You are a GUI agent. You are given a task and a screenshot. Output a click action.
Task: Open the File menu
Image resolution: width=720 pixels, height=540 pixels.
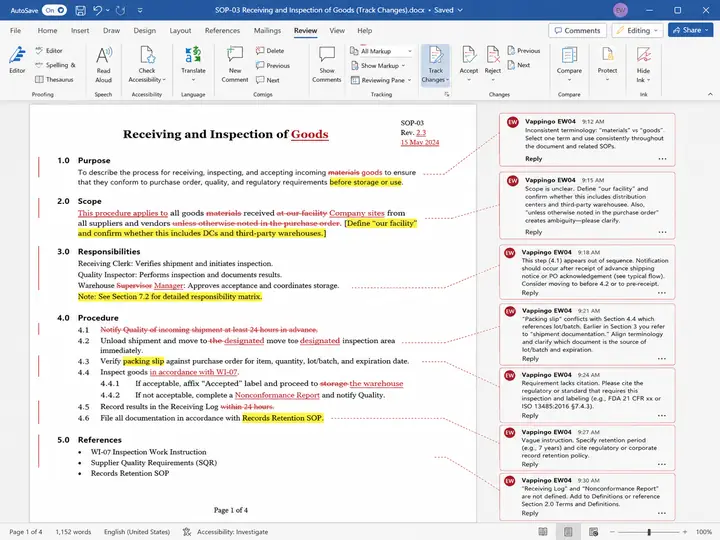point(16,30)
